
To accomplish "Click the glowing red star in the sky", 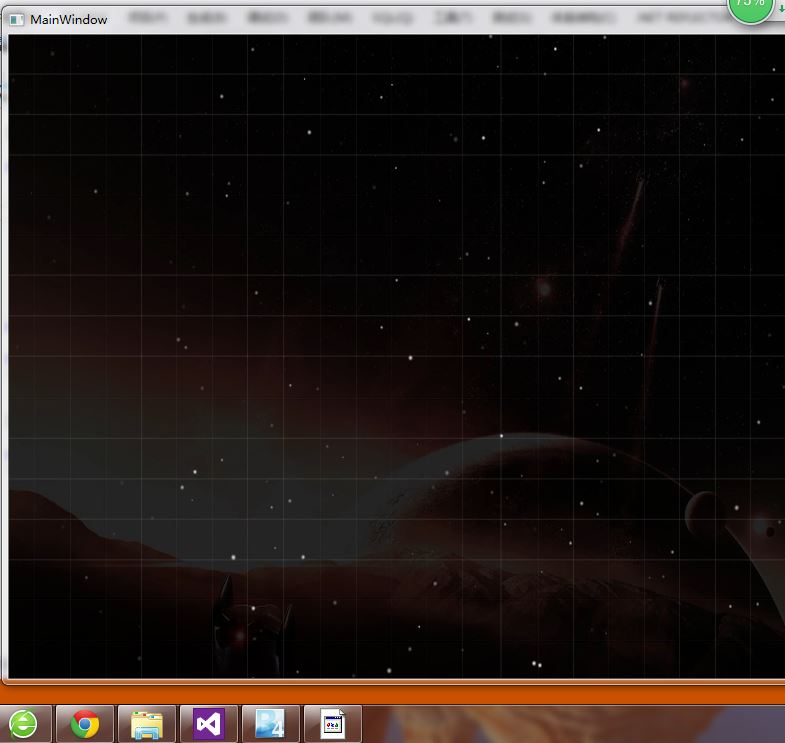I will tap(544, 289).
